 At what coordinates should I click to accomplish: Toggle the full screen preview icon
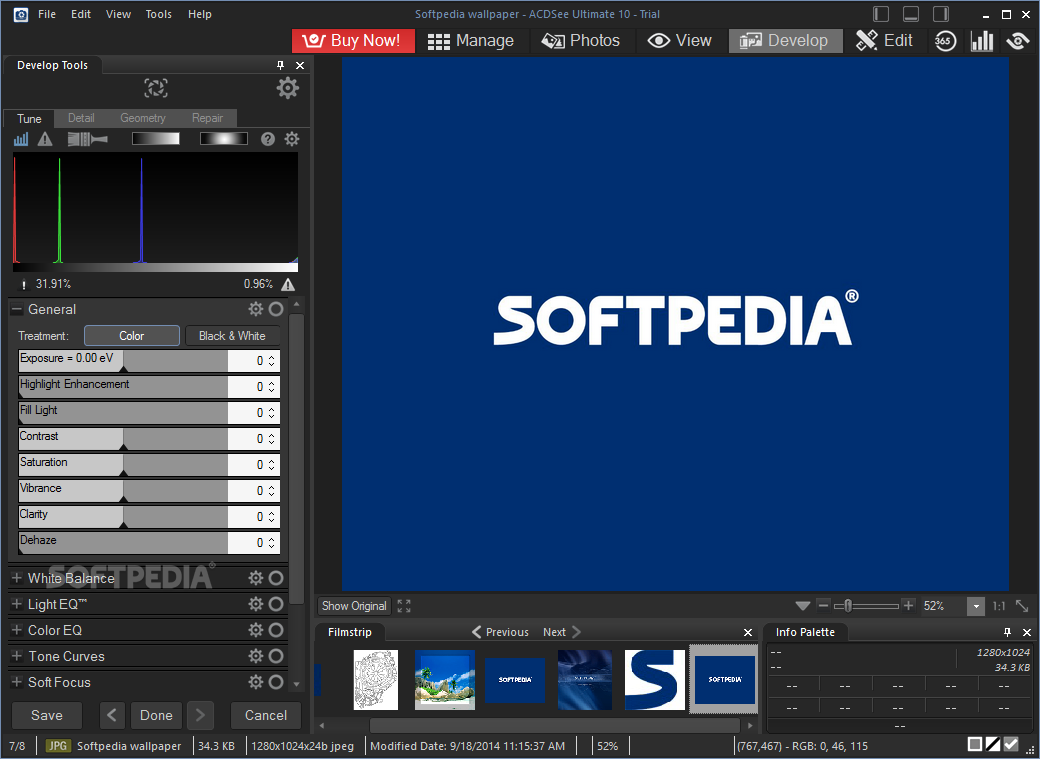click(404, 606)
